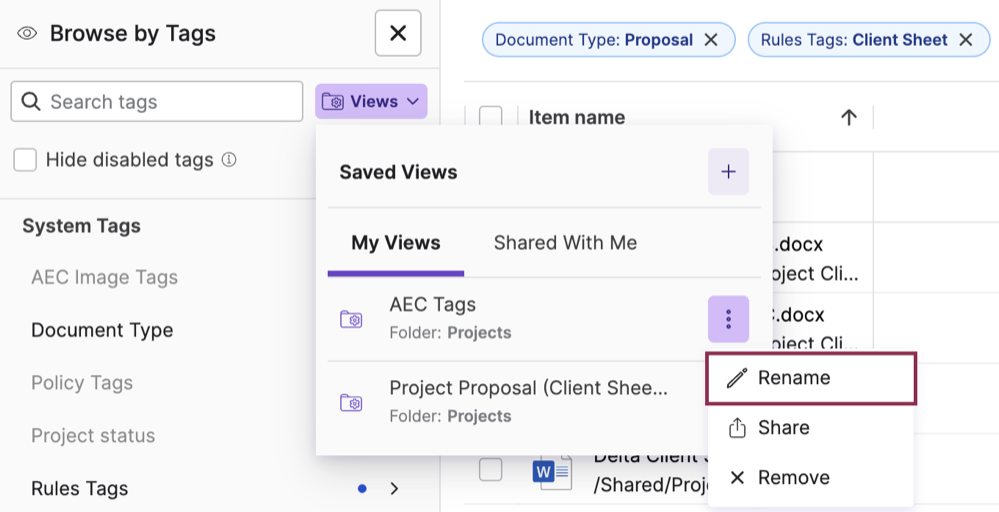999x512 pixels.
Task: Sort by Item name using arrow
Action: pos(849,118)
